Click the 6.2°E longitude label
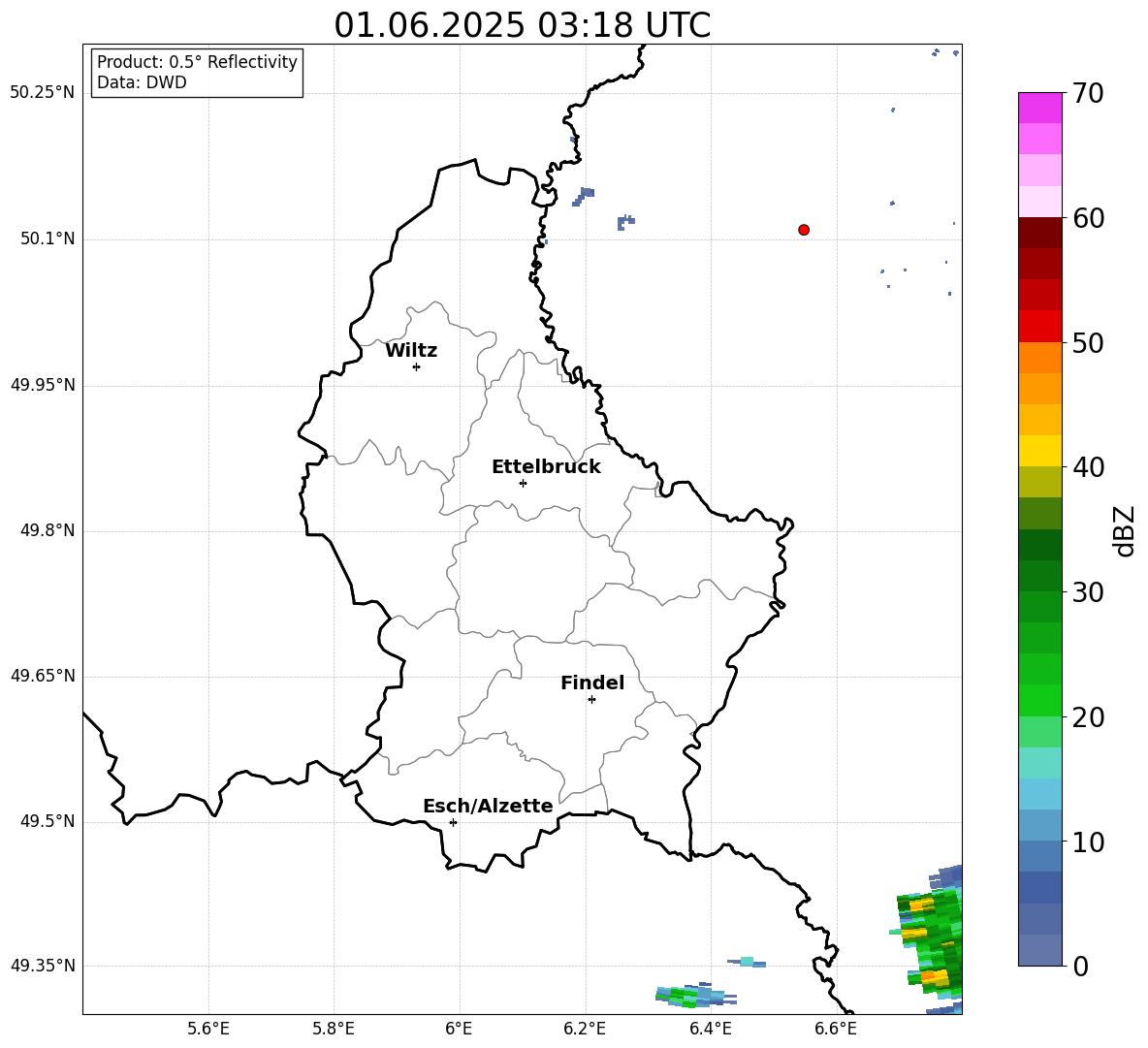The image size is (1148, 1048). click(x=585, y=1029)
